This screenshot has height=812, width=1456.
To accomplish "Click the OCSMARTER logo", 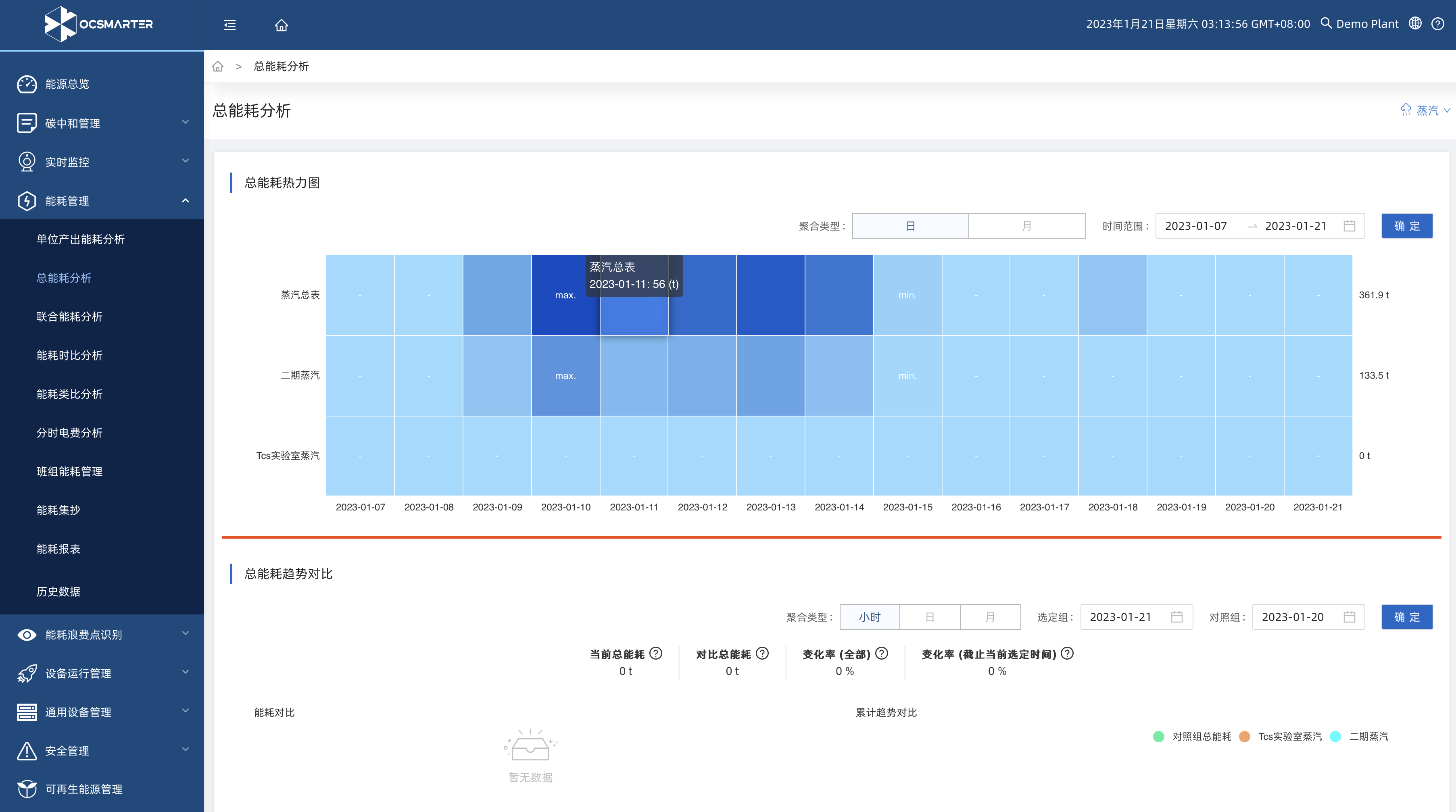I will [99, 24].
